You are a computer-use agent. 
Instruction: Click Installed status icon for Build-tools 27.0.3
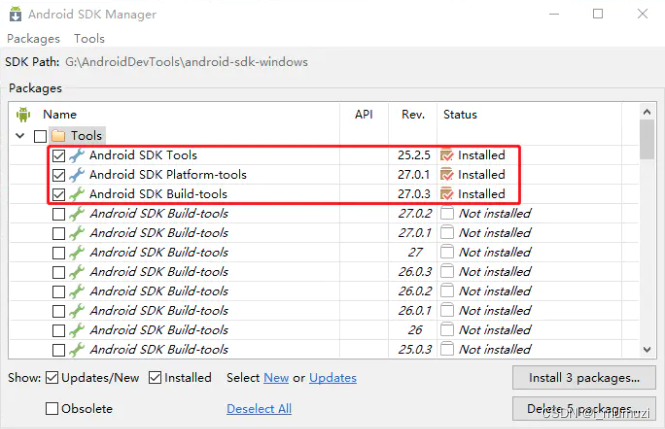447,194
